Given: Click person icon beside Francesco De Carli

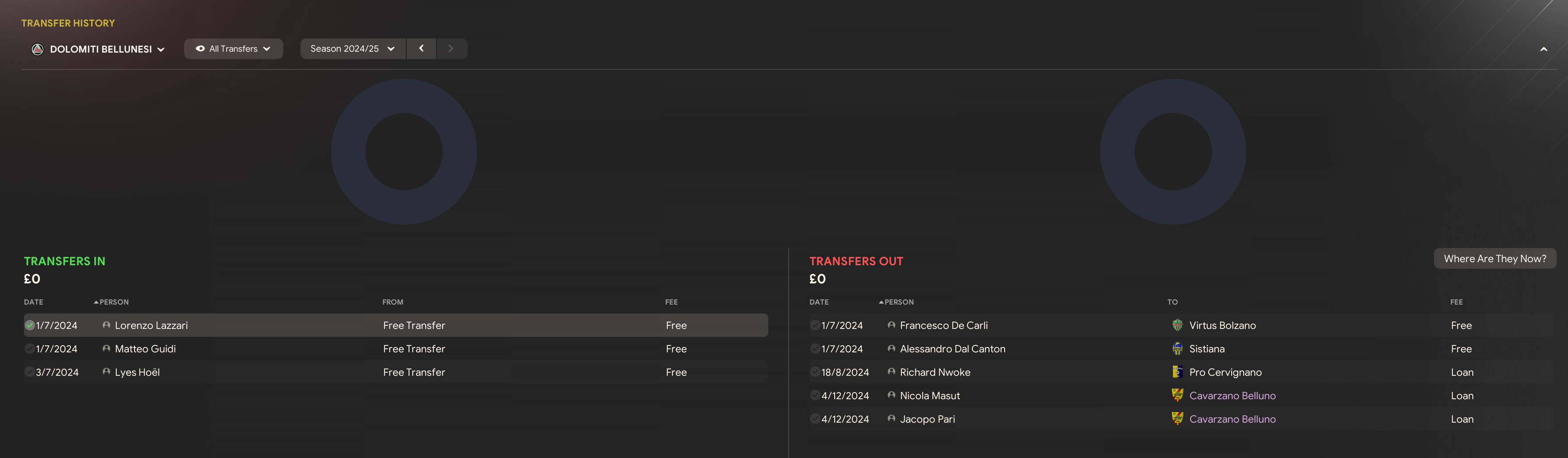Looking at the screenshot, I should [891, 325].
